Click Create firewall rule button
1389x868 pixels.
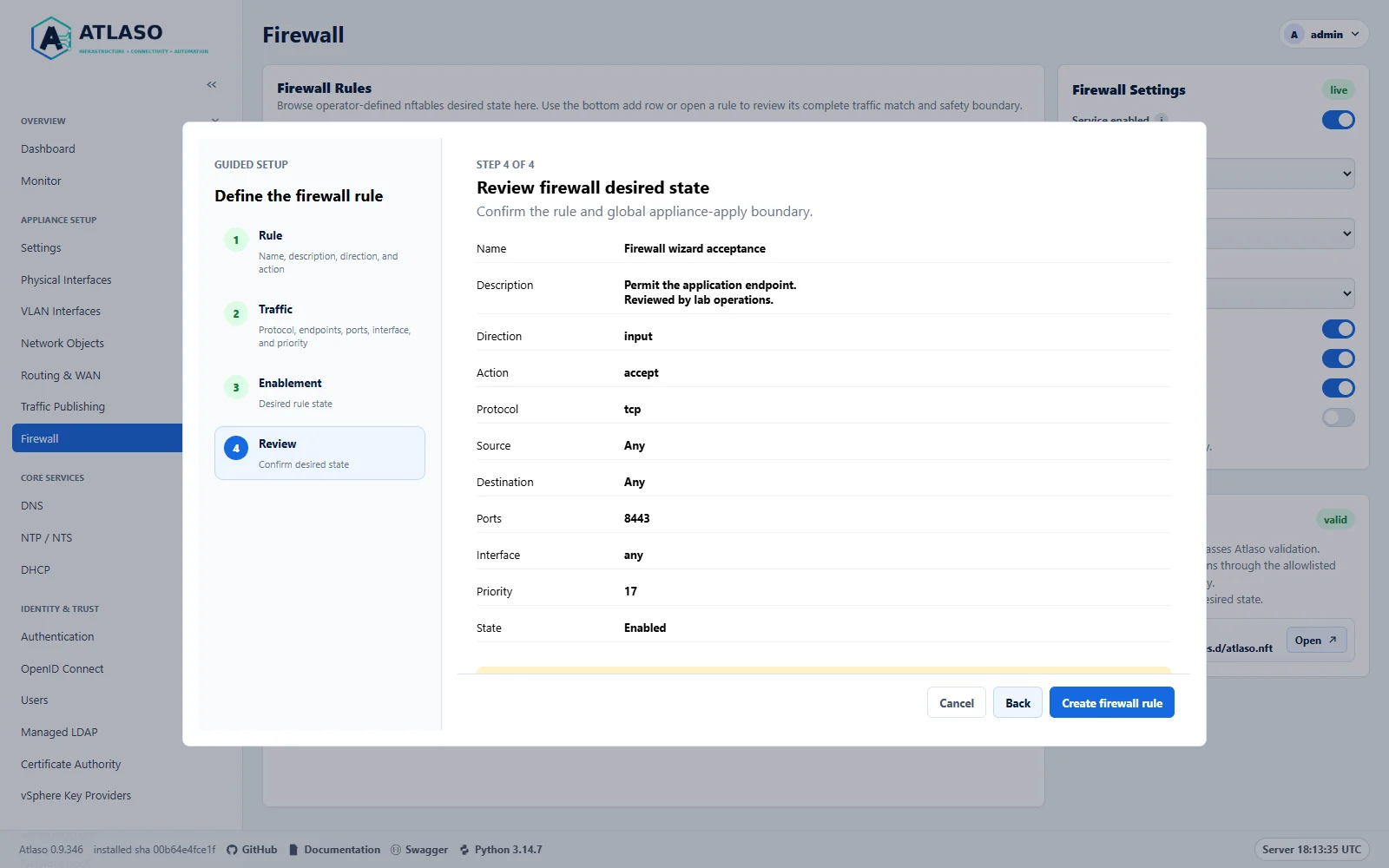[x=1112, y=703]
